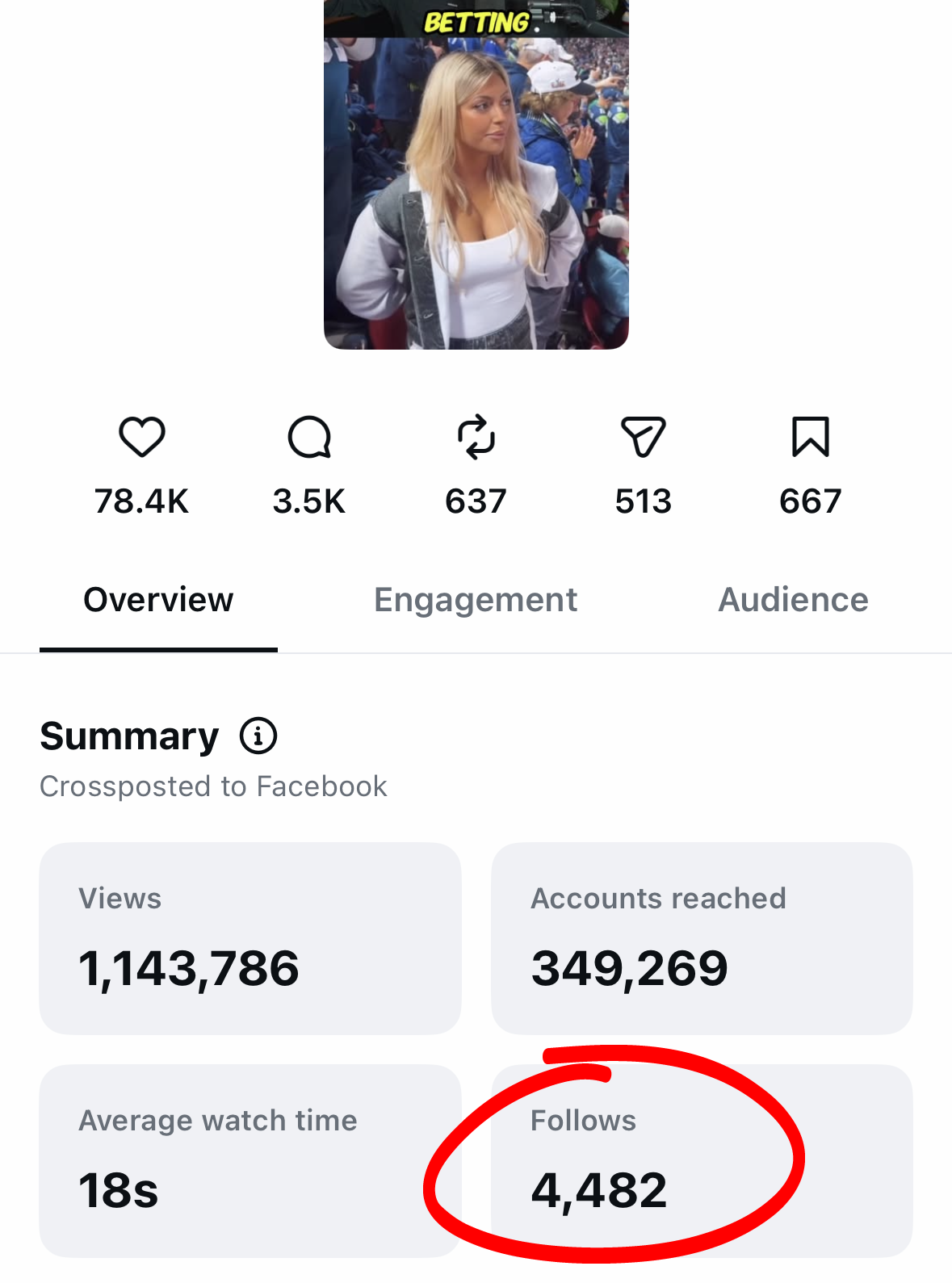The height and width of the screenshot is (1283, 952).
Task: Open the Follows 4,482 card
Action: point(702,1160)
